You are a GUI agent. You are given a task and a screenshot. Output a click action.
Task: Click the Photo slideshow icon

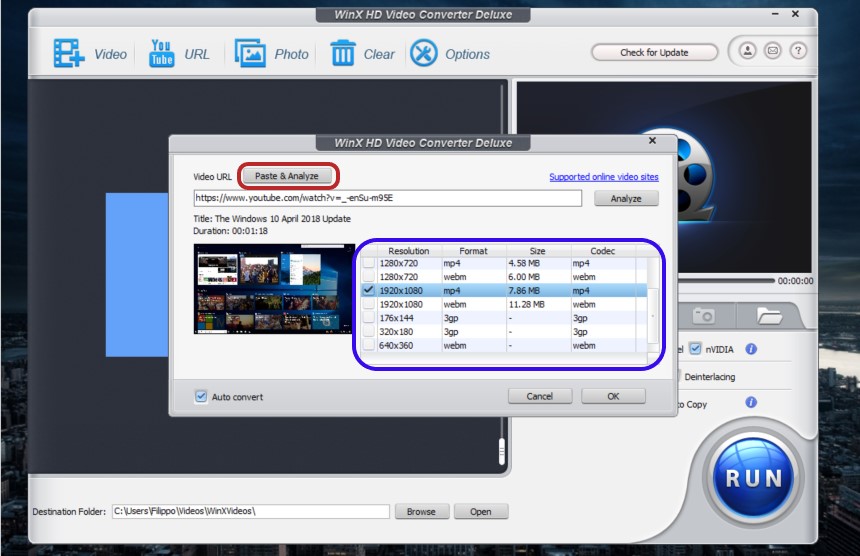coord(250,53)
